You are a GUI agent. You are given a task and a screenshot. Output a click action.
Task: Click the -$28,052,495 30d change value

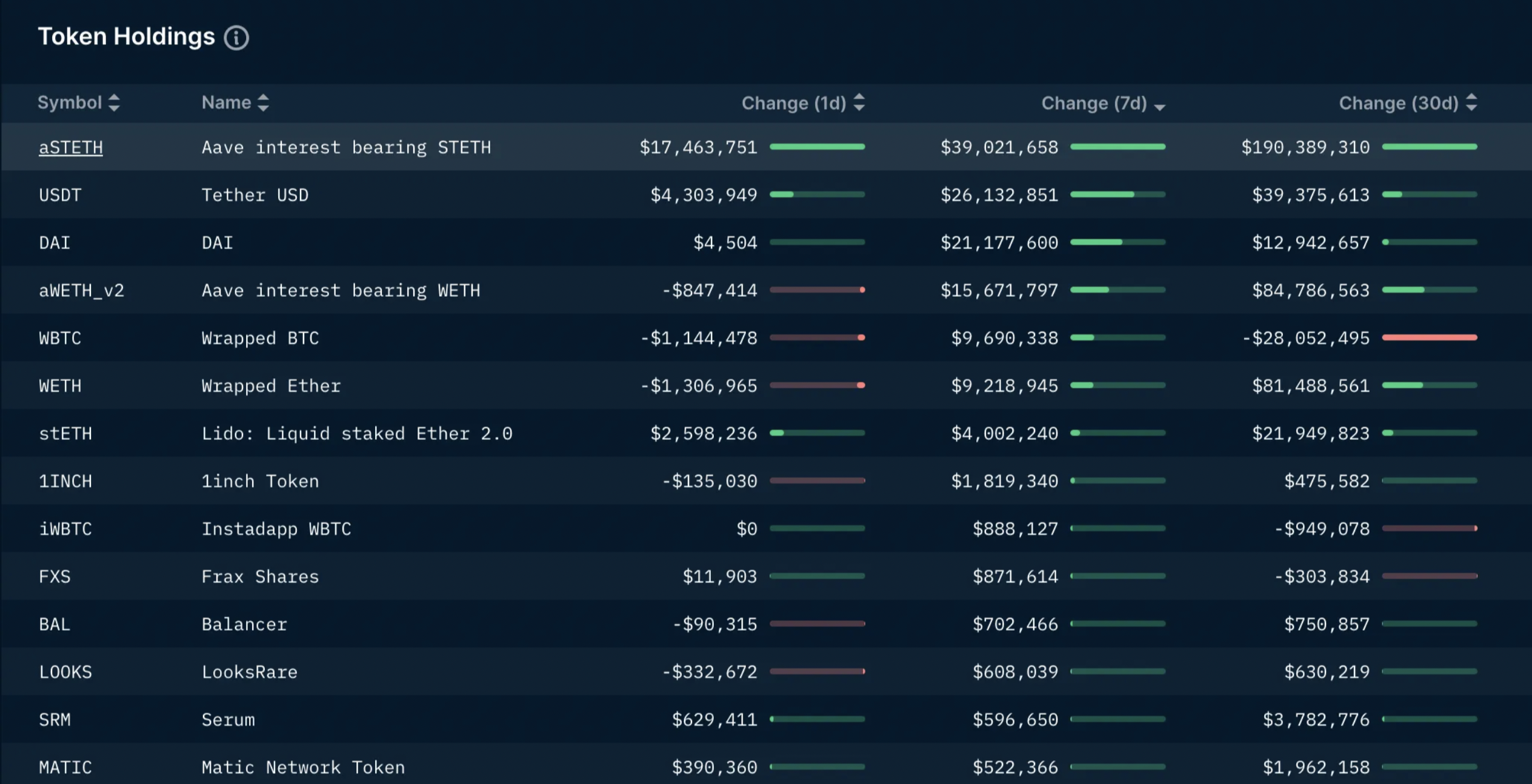1306,338
